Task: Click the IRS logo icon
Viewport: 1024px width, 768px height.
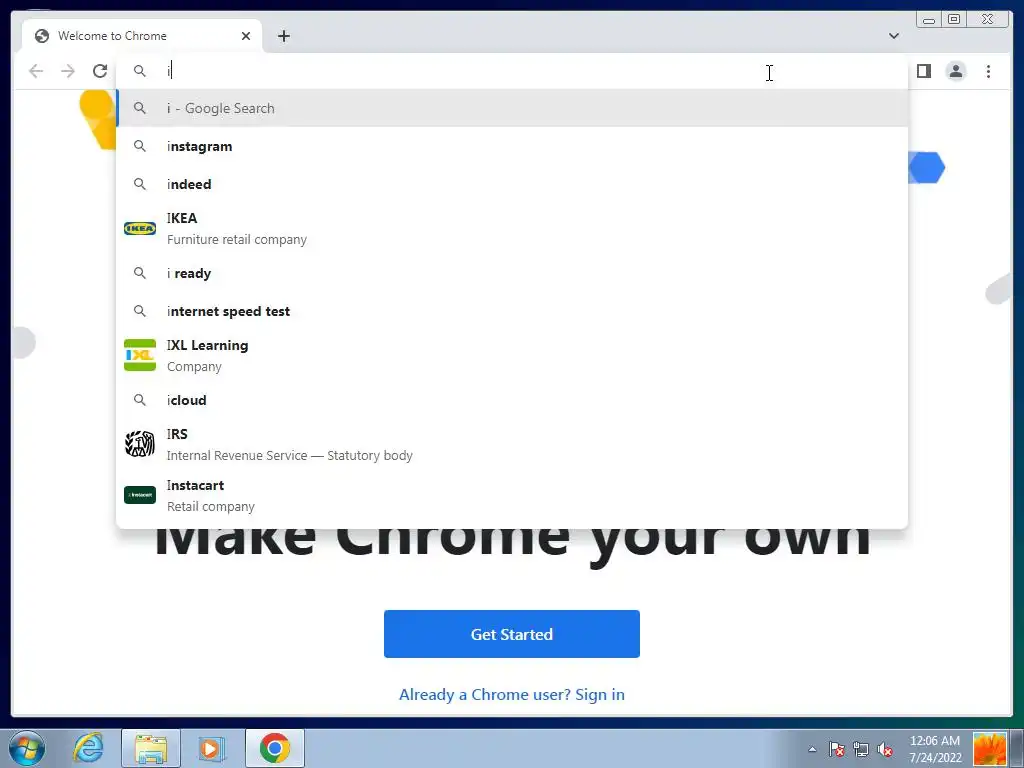Action: click(140, 444)
